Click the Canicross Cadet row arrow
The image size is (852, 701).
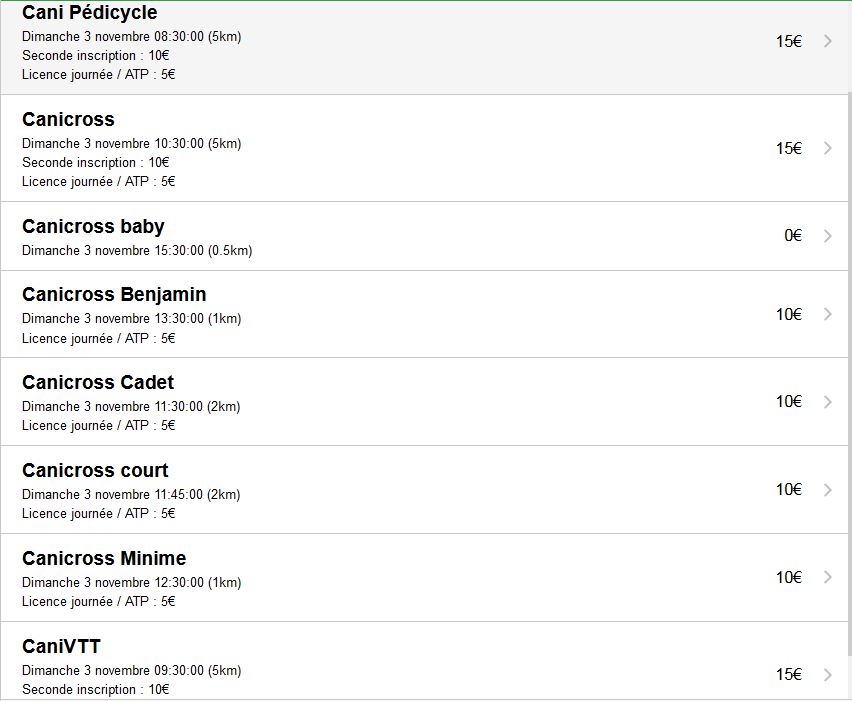[x=828, y=402]
